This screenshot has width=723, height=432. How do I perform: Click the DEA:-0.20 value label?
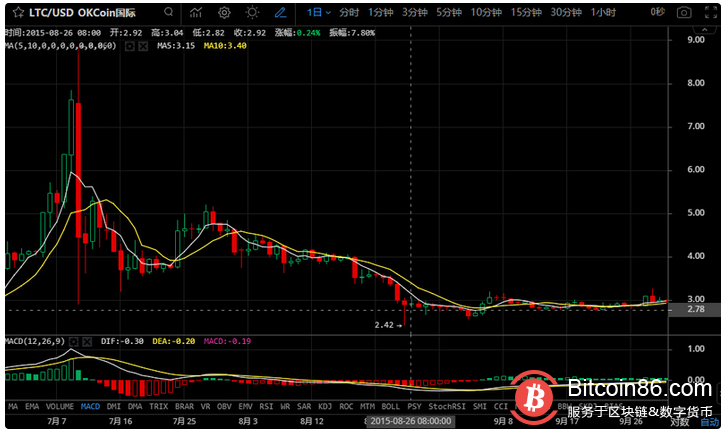173,342
